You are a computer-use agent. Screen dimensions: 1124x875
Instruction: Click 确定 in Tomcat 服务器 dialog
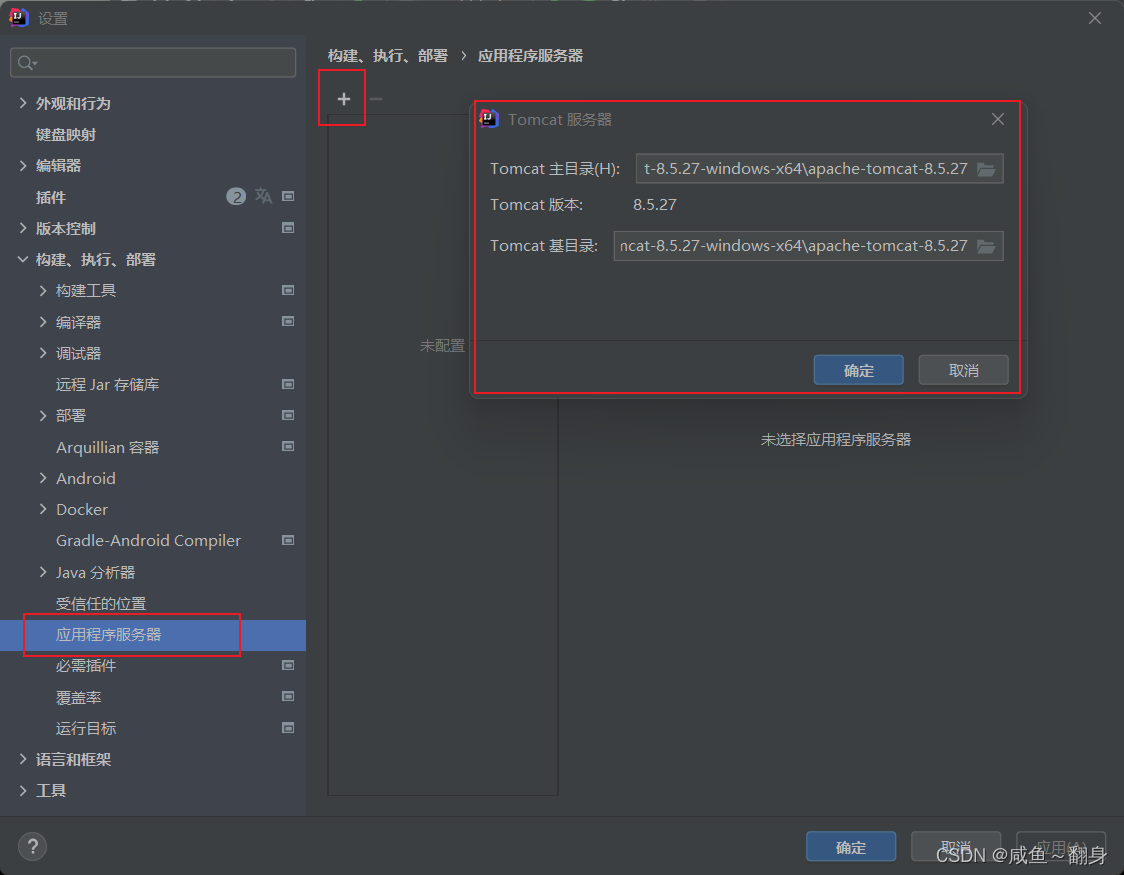coord(858,370)
